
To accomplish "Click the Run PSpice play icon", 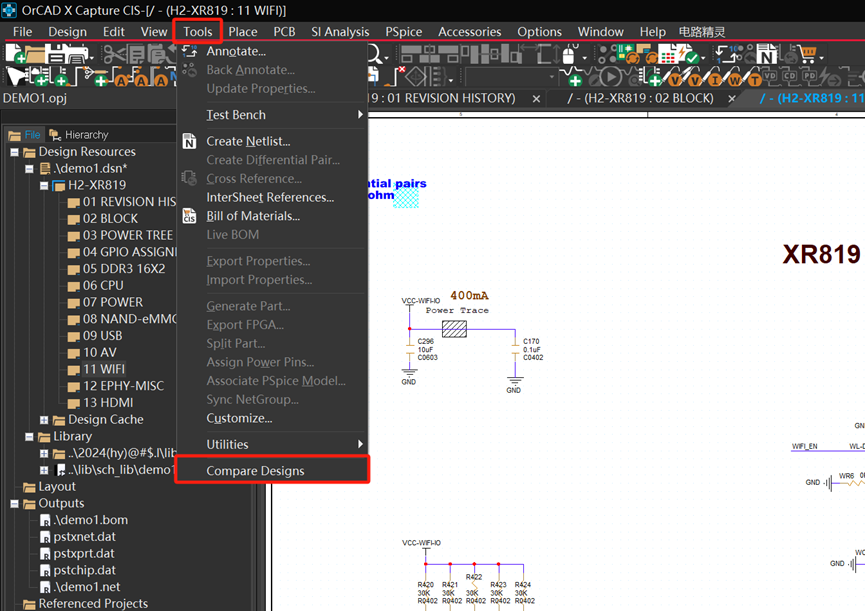I will click(x=610, y=77).
